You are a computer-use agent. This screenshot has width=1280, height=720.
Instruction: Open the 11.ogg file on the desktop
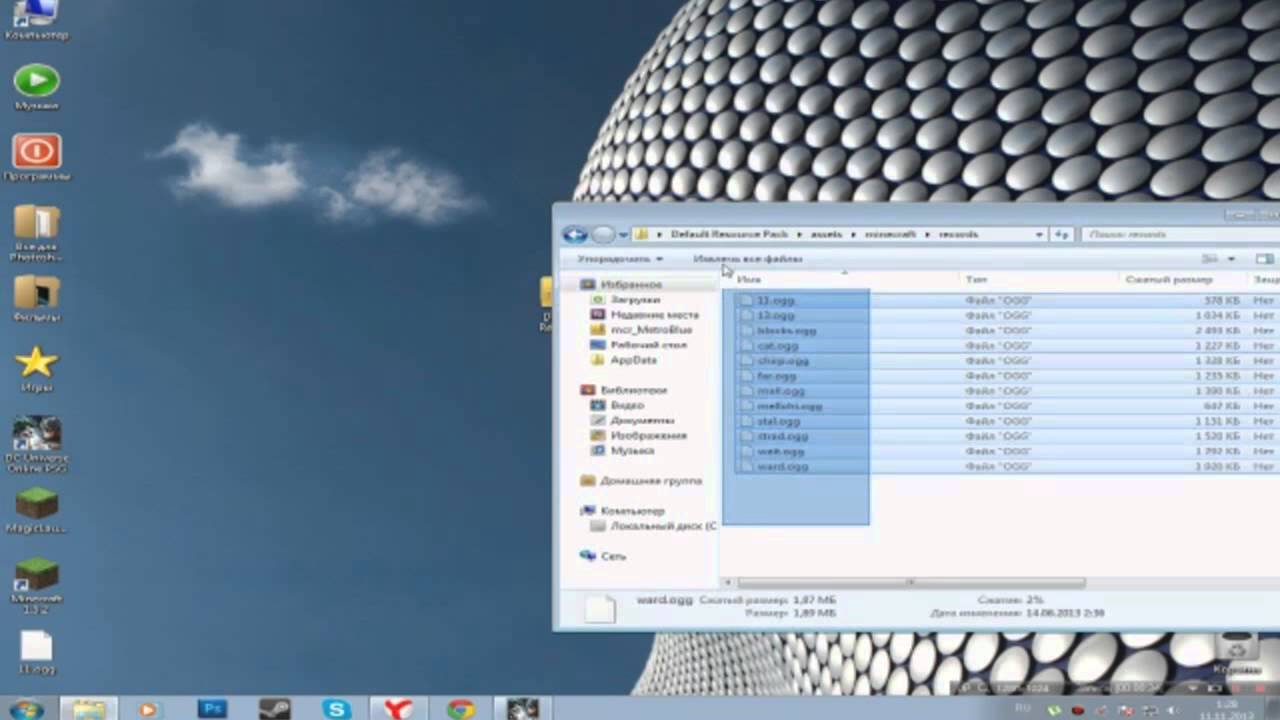(x=37, y=653)
